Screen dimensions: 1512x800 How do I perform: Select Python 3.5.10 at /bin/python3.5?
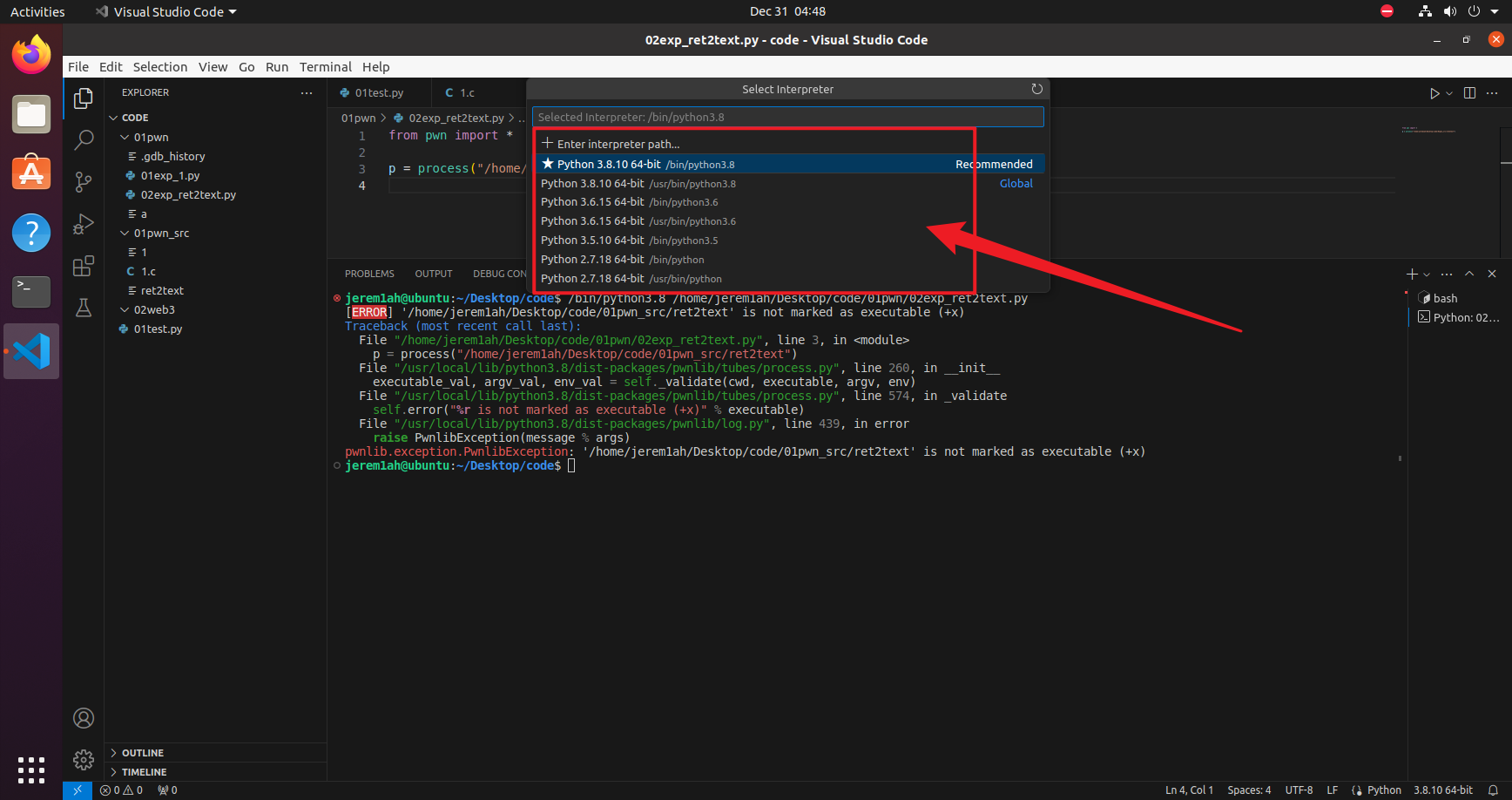click(788, 241)
